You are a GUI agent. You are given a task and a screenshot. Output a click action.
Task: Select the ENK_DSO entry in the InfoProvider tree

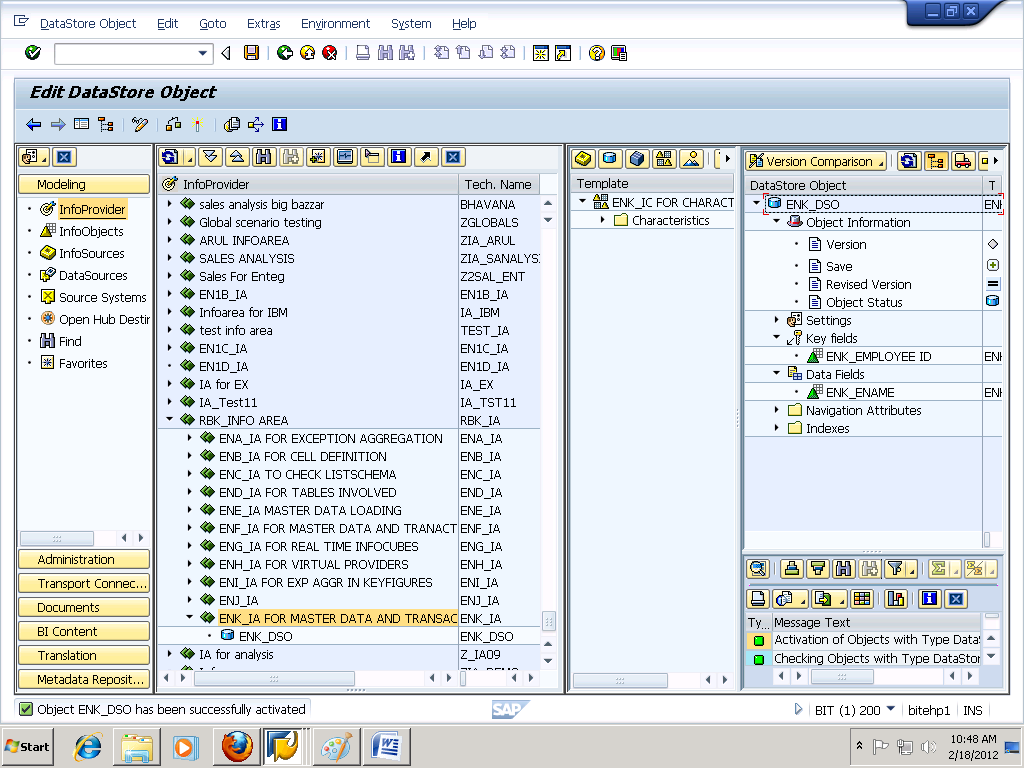click(265, 636)
